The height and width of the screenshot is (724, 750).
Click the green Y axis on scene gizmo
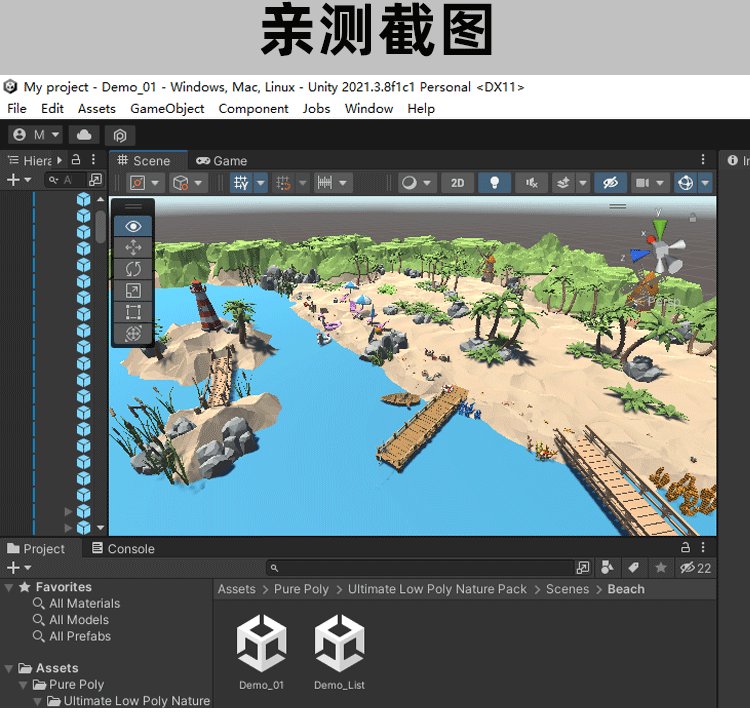point(660,228)
